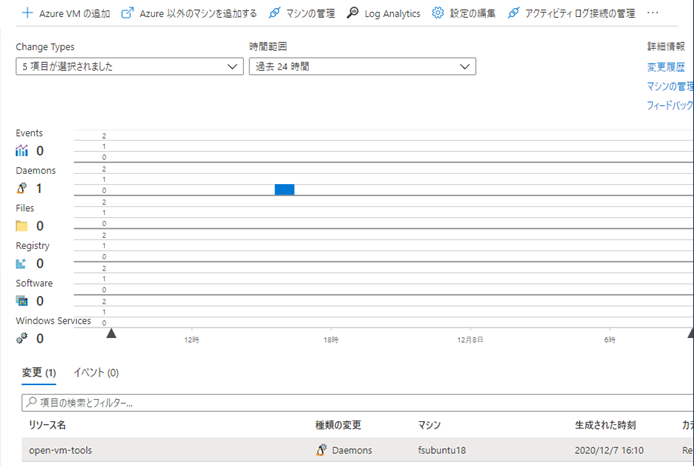694x466 pixels.
Task: Click the gear icon for 設定の編集
Action: click(x=438, y=13)
